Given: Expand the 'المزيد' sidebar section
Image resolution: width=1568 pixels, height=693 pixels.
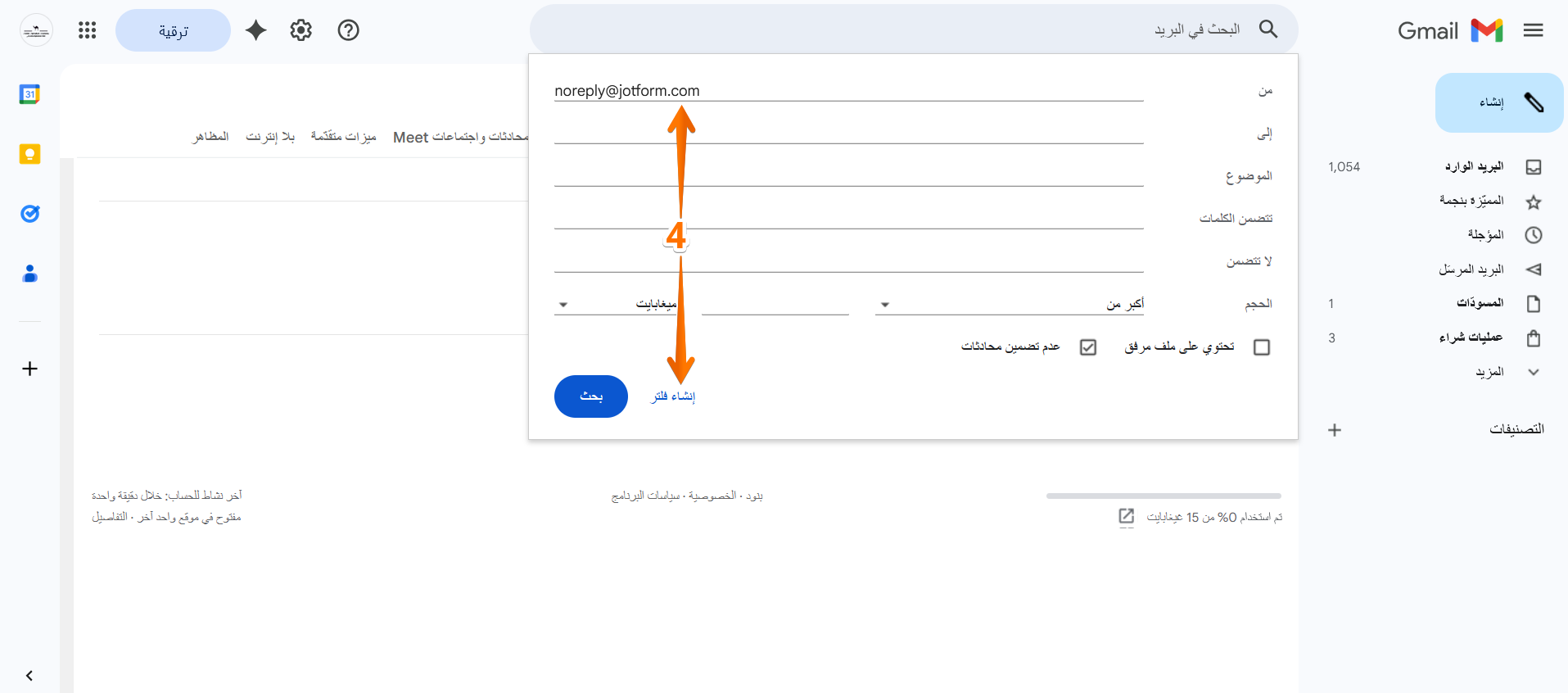Looking at the screenshot, I should click(1489, 372).
